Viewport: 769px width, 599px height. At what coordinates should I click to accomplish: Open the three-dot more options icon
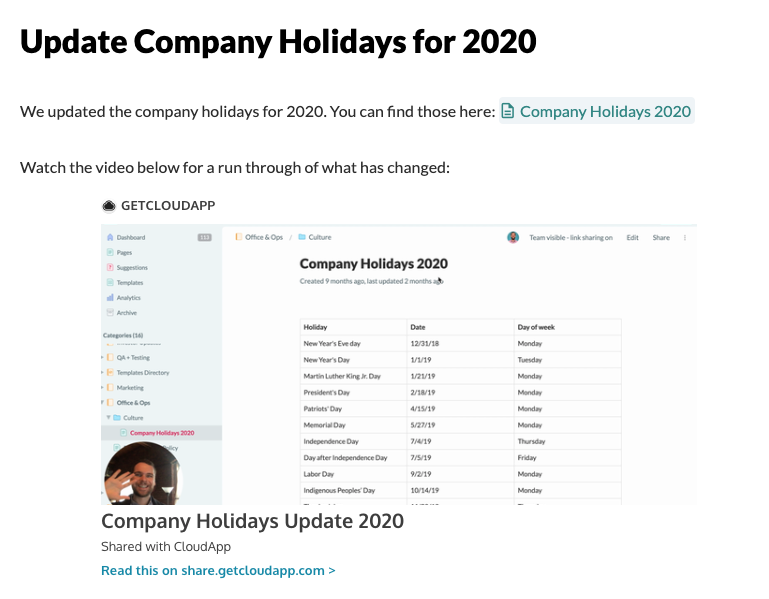[x=685, y=237]
